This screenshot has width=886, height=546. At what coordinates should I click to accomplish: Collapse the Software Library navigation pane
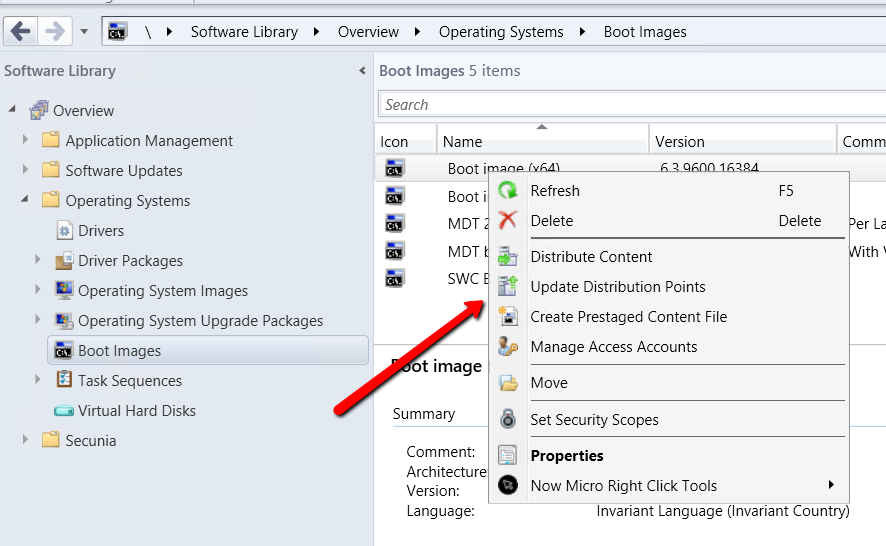coord(362,71)
